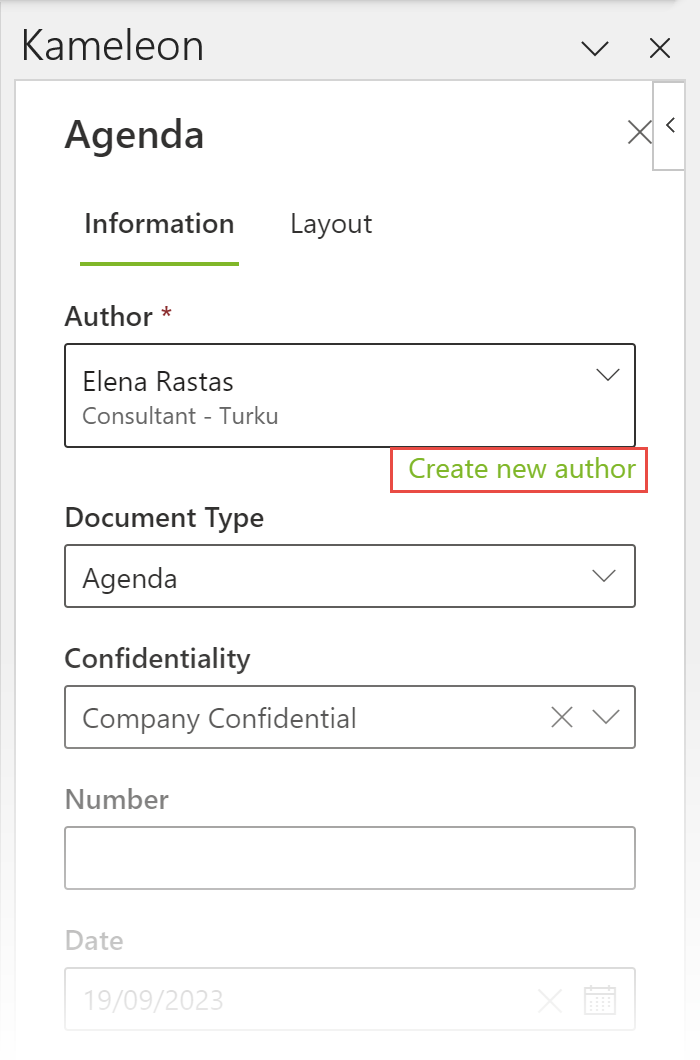Switch to the Layout tab
Screen dimensions: 700x1060
point(331,224)
